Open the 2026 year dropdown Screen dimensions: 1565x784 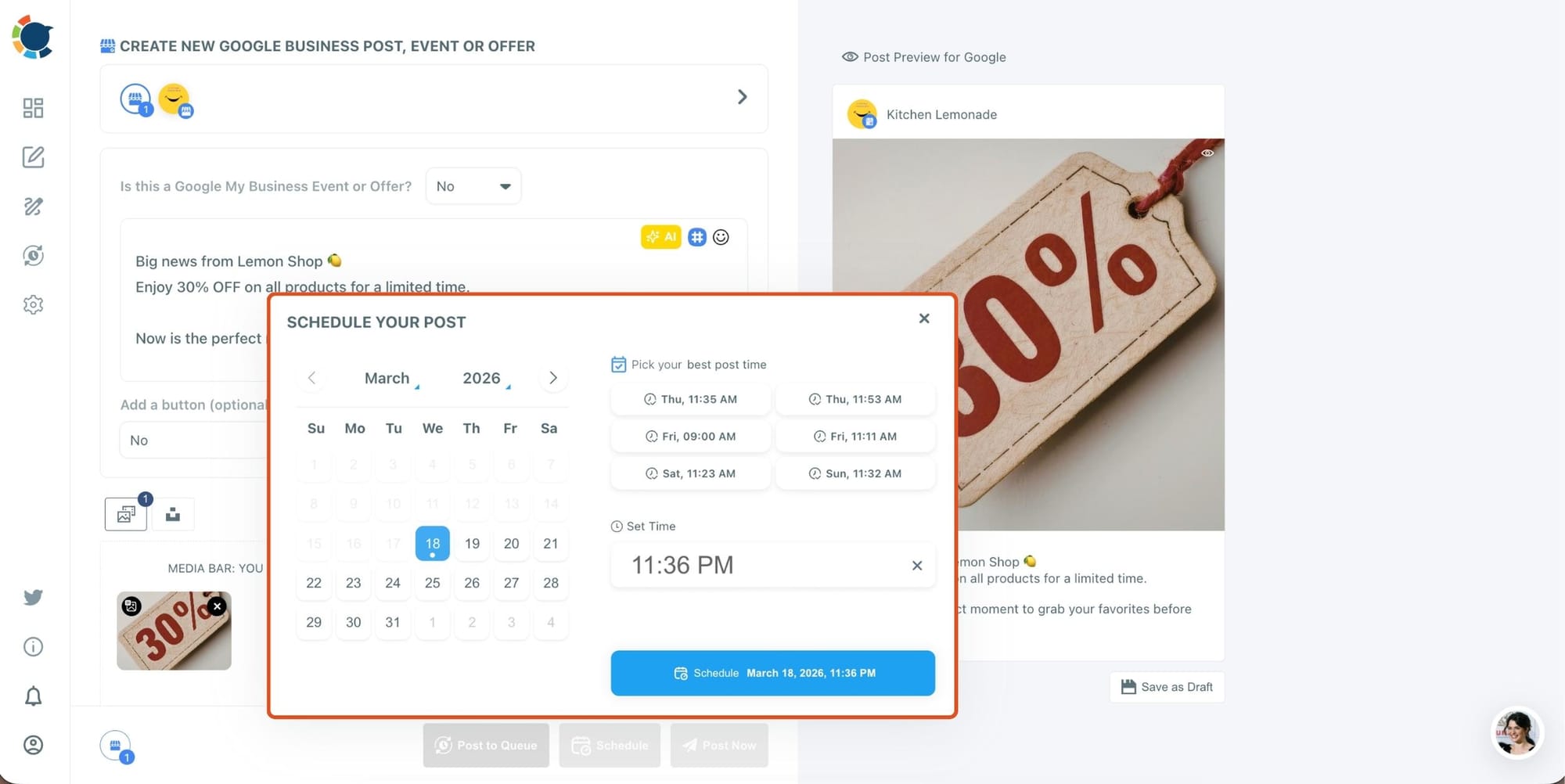click(486, 379)
